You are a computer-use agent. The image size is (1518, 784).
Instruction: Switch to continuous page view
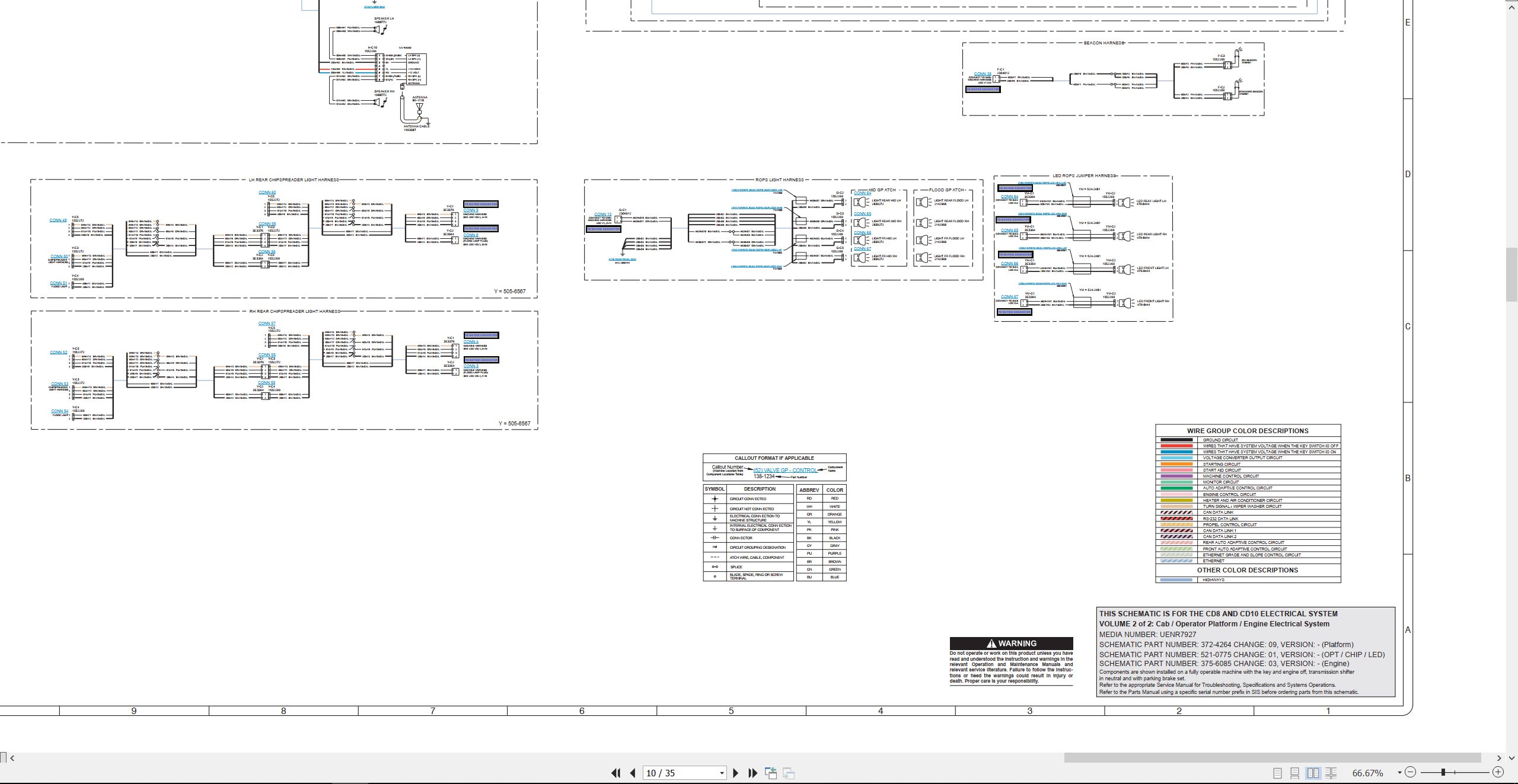(1295, 773)
